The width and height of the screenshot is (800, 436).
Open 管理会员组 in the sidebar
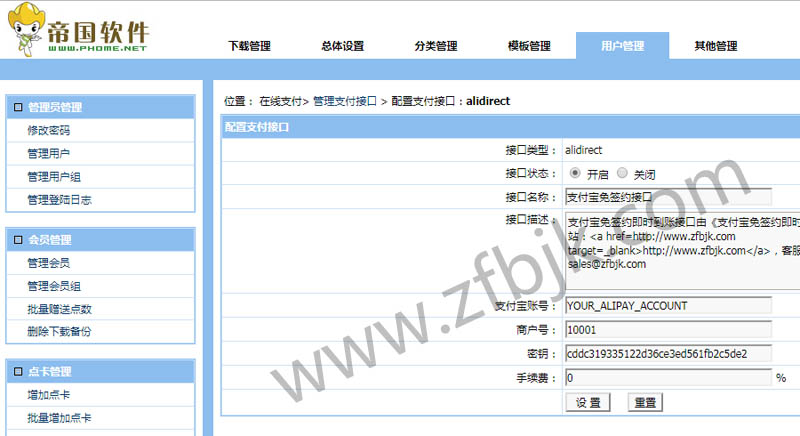54,286
